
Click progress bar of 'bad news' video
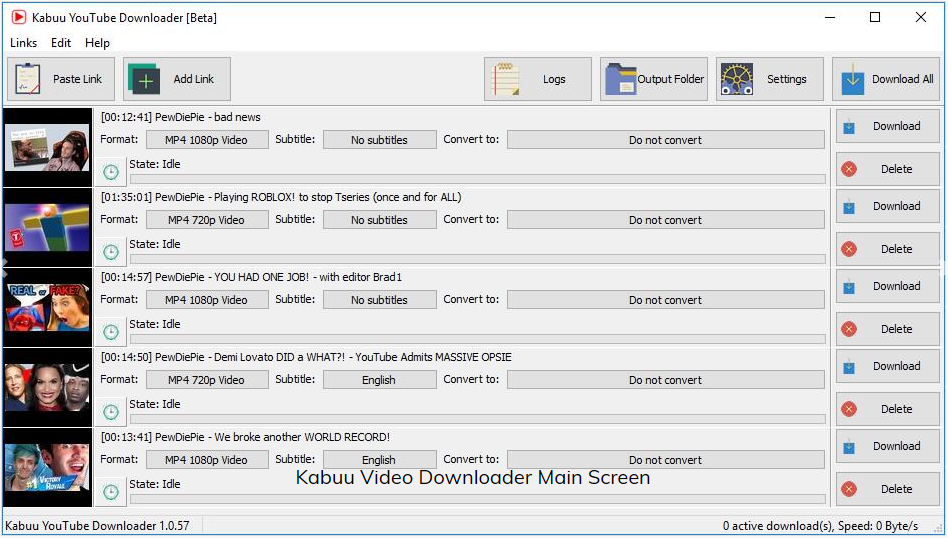click(478, 179)
